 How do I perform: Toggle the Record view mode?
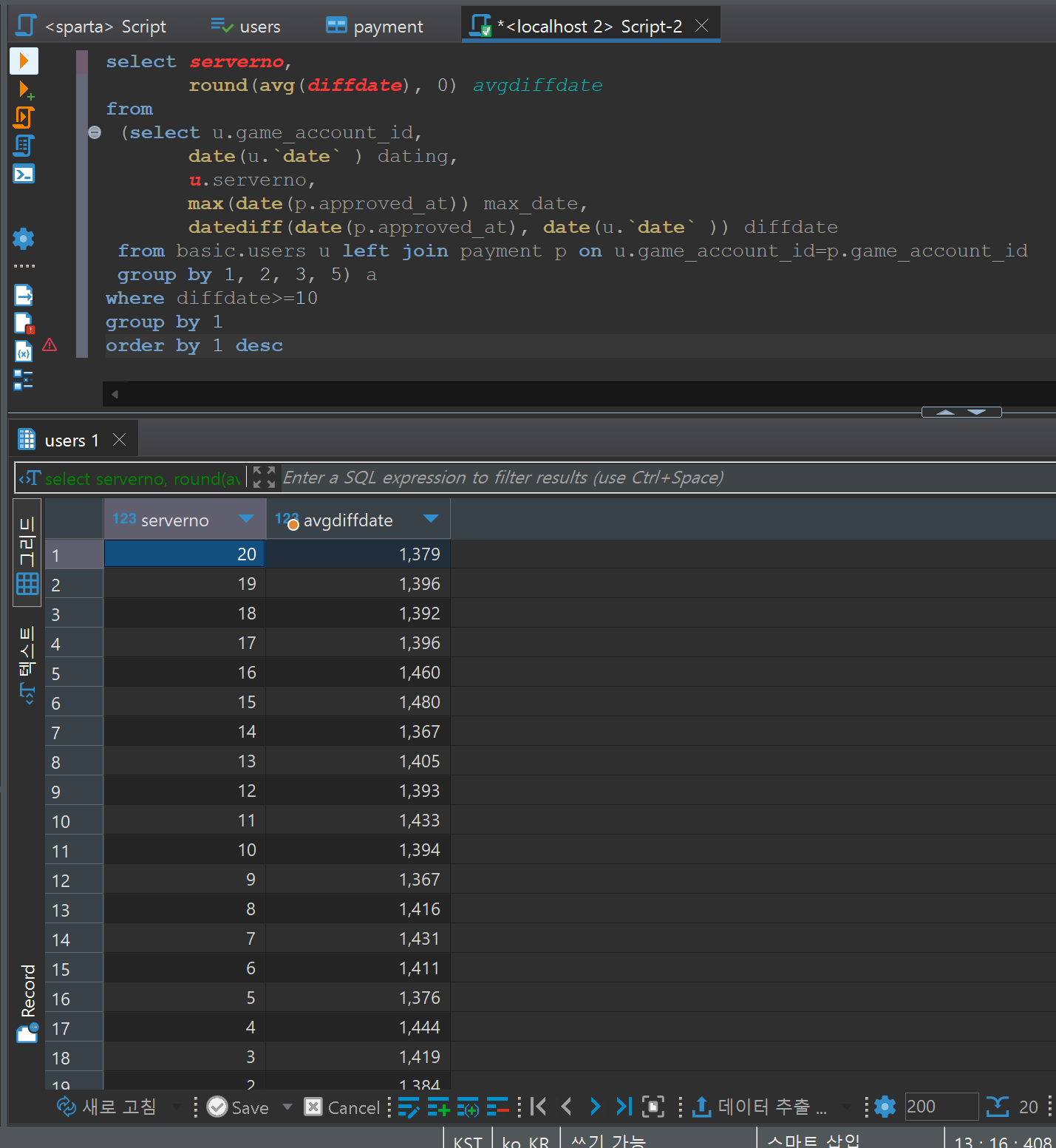[x=27, y=1002]
